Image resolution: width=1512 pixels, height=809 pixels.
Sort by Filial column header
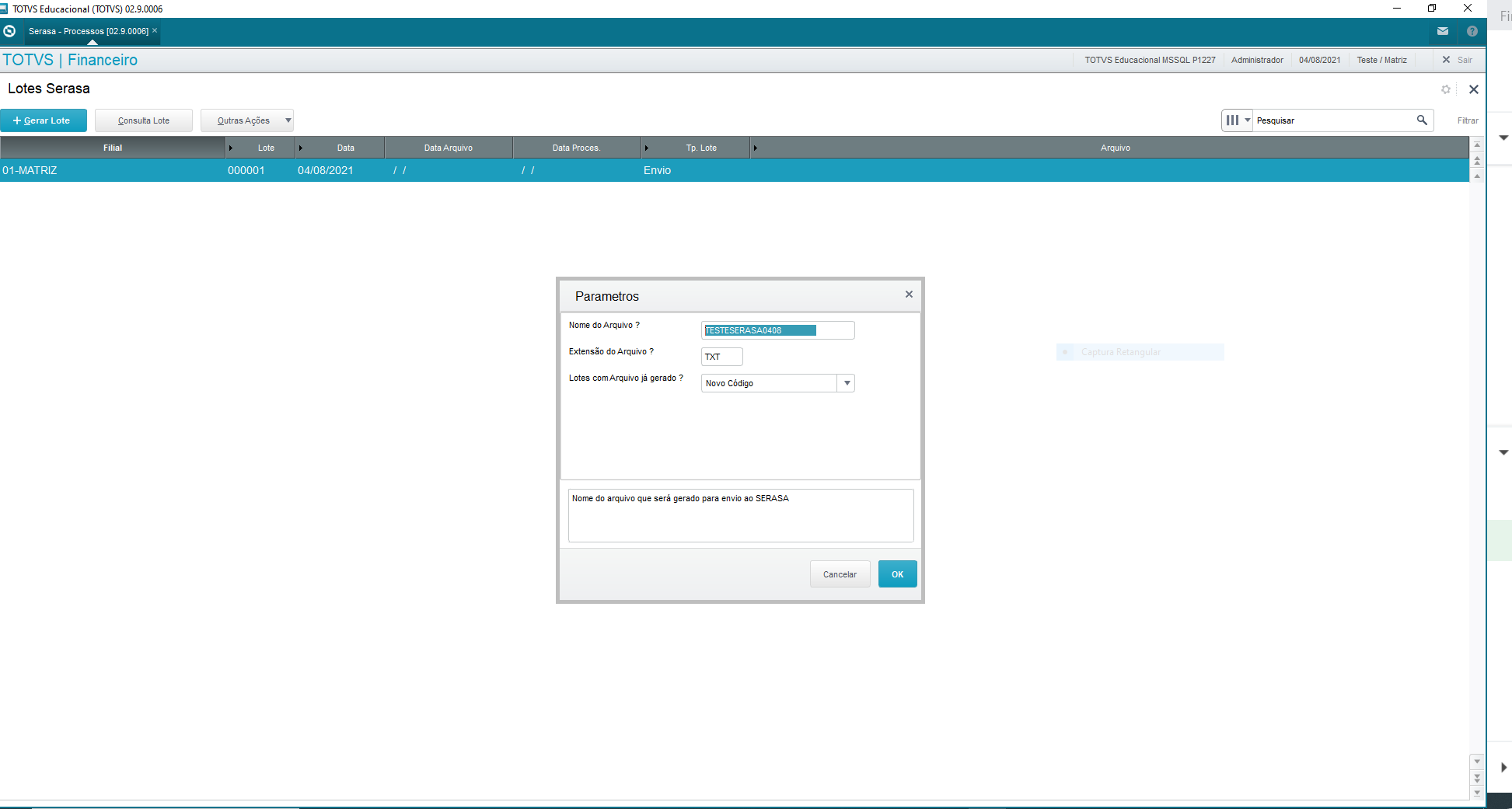click(x=113, y=148)
